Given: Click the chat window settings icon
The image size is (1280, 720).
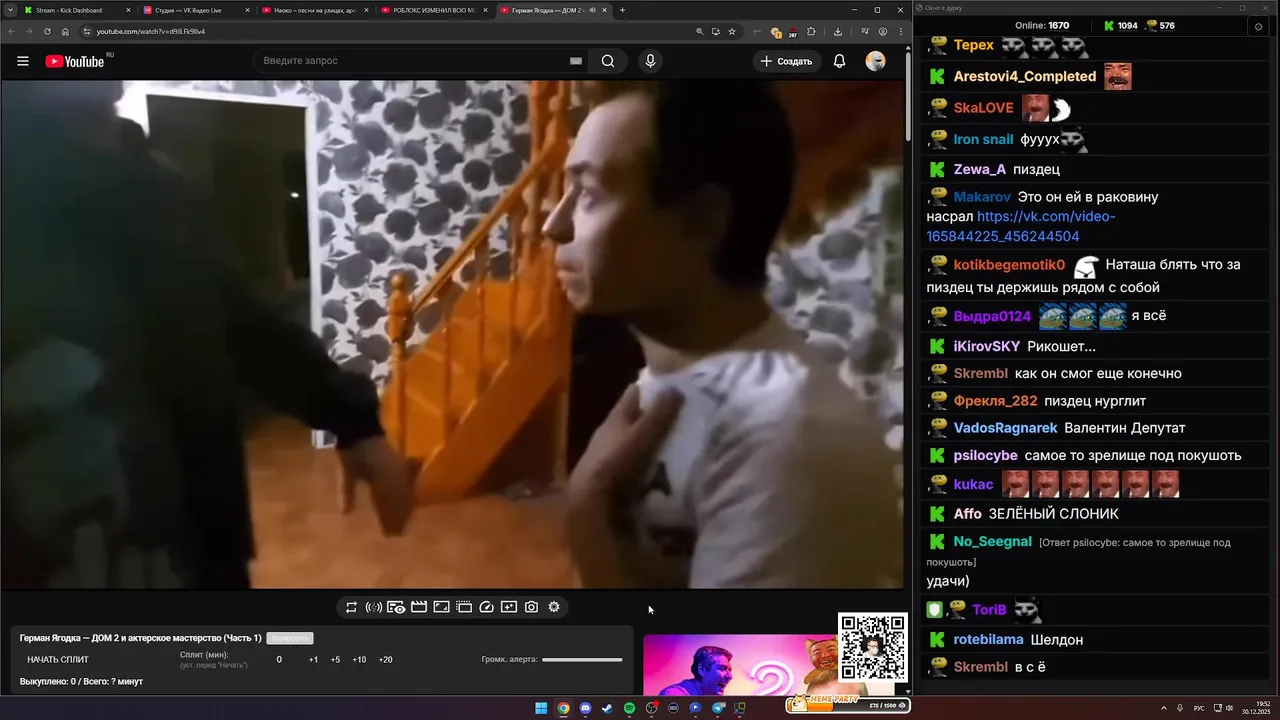Looking at the screenshot, I should [x=1258, y=26].
